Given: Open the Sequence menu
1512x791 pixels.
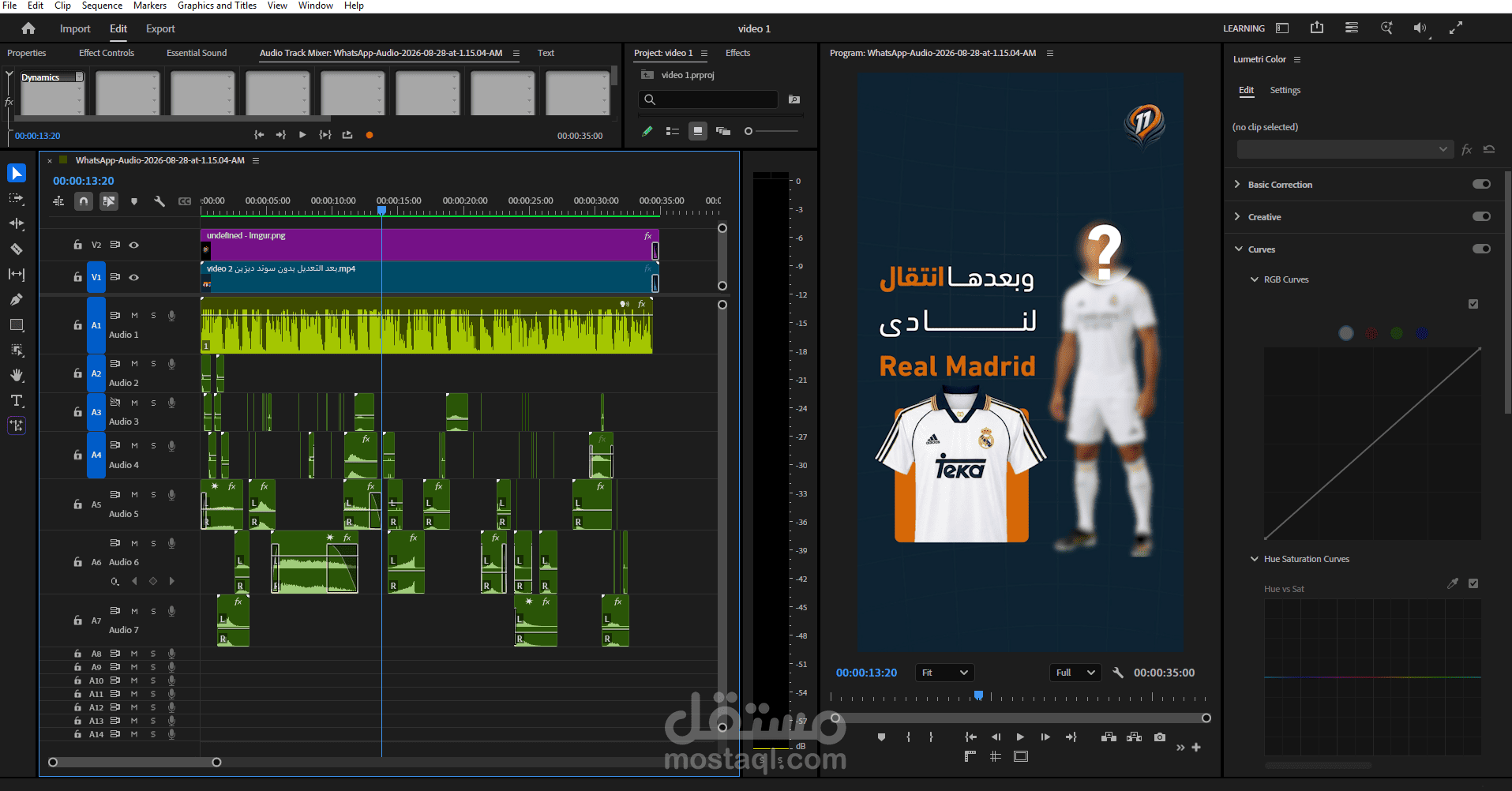Looking at the screenshot, I should click(102, 6).
